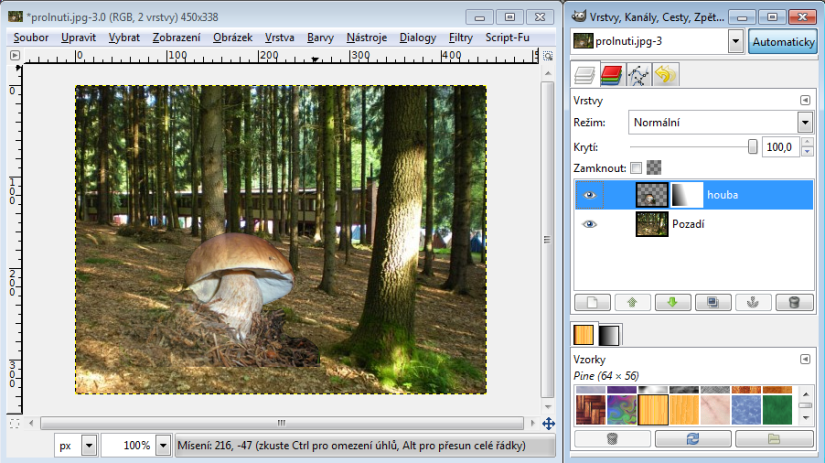This screenshot has height=463, width=825.
Task: Open the Script-Fu menu
Action: pos(507,37)
